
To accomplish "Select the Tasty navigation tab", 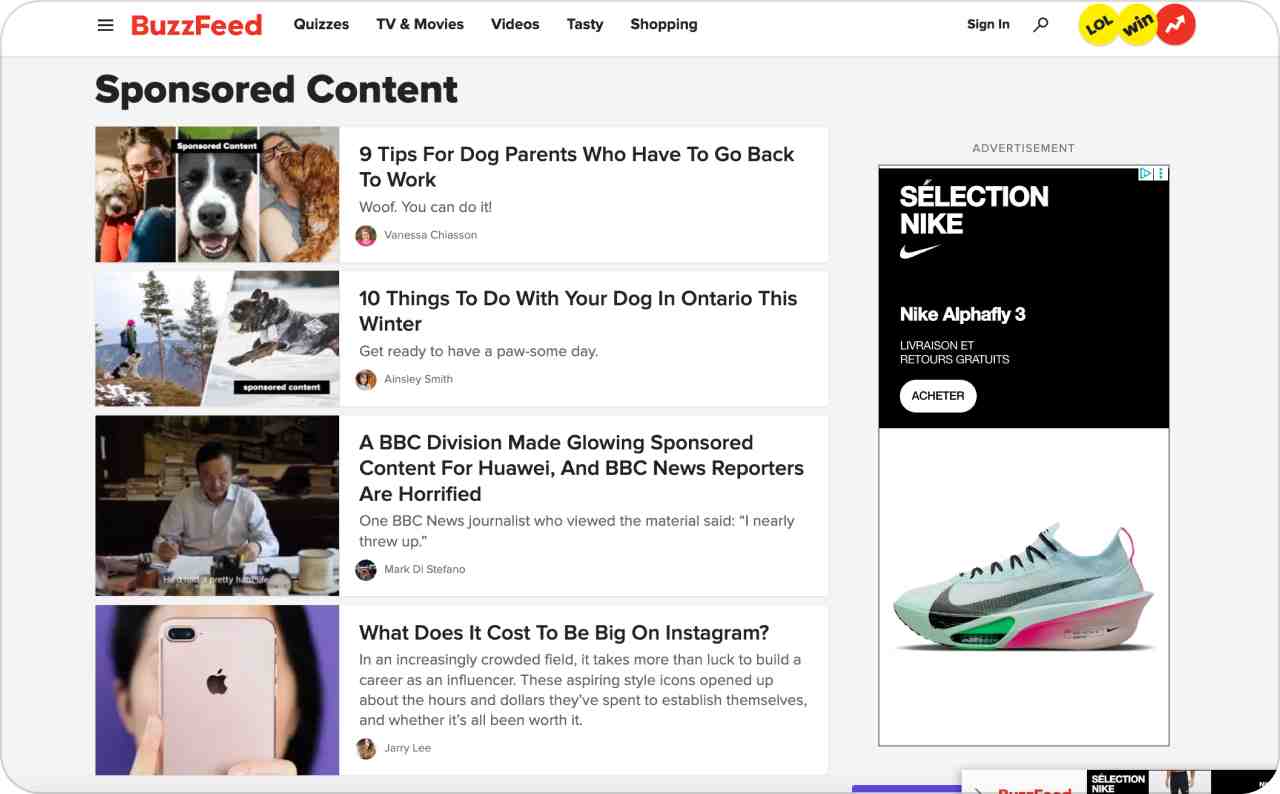I will click(584, 24).
